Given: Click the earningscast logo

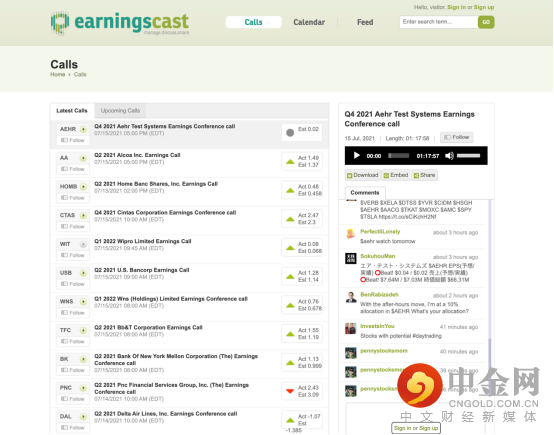Looking at the screenshot, I should [120, 23].
